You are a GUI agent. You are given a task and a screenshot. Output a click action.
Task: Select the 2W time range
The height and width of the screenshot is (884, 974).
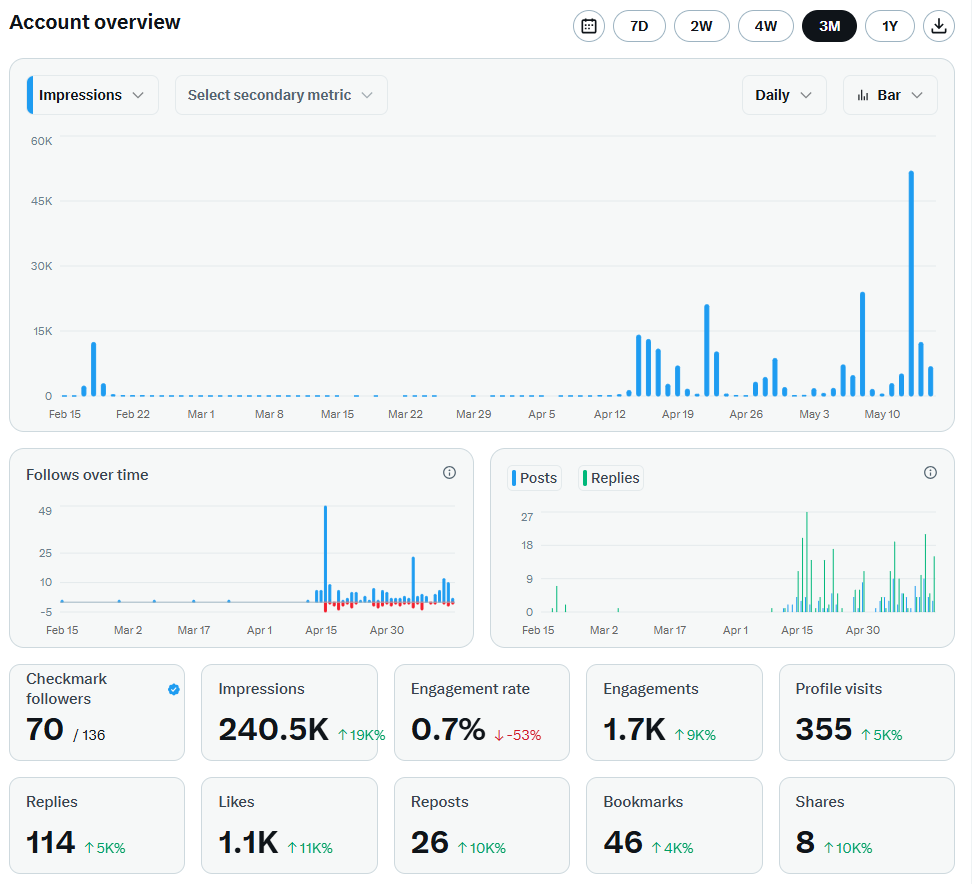coord(701,26)
